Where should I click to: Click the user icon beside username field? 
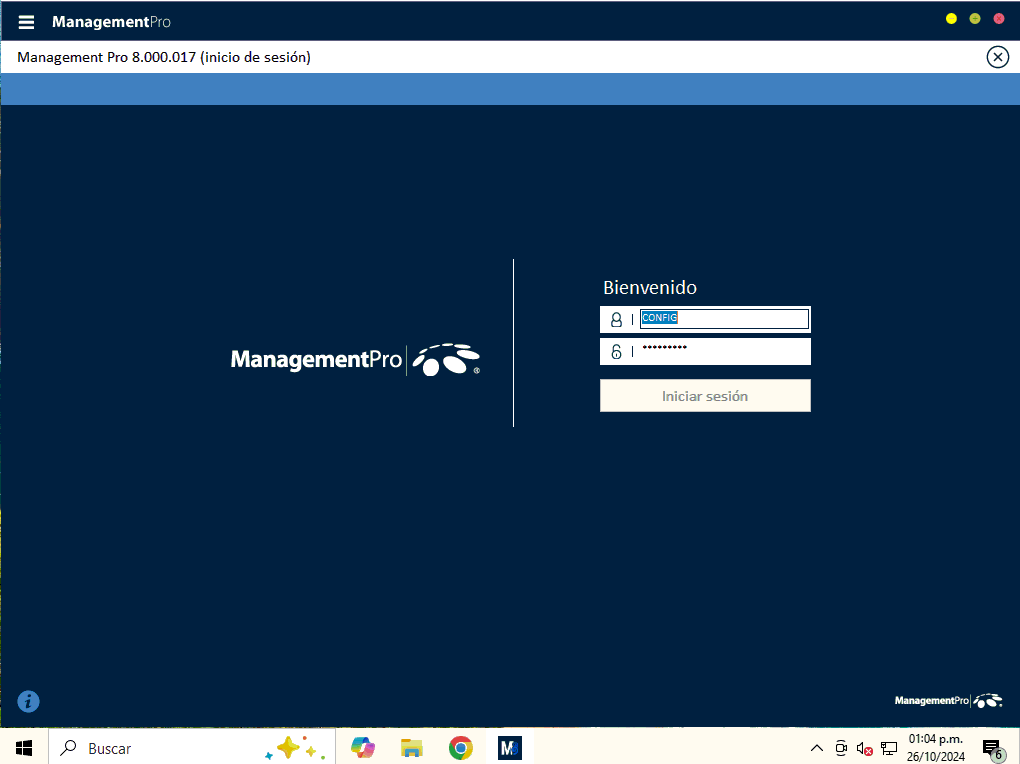pyautogui.click(x=616, y=320)
